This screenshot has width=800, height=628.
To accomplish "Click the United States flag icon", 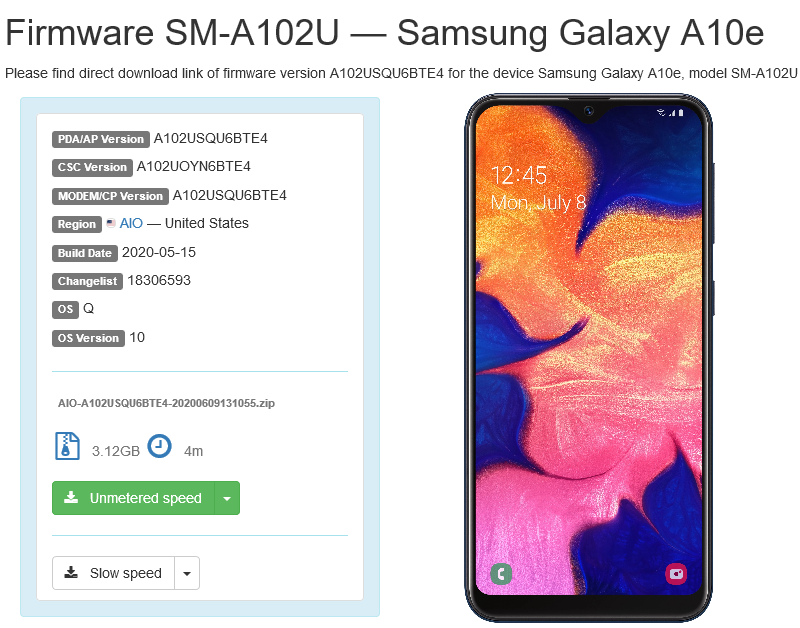I will tap(111, 223).
